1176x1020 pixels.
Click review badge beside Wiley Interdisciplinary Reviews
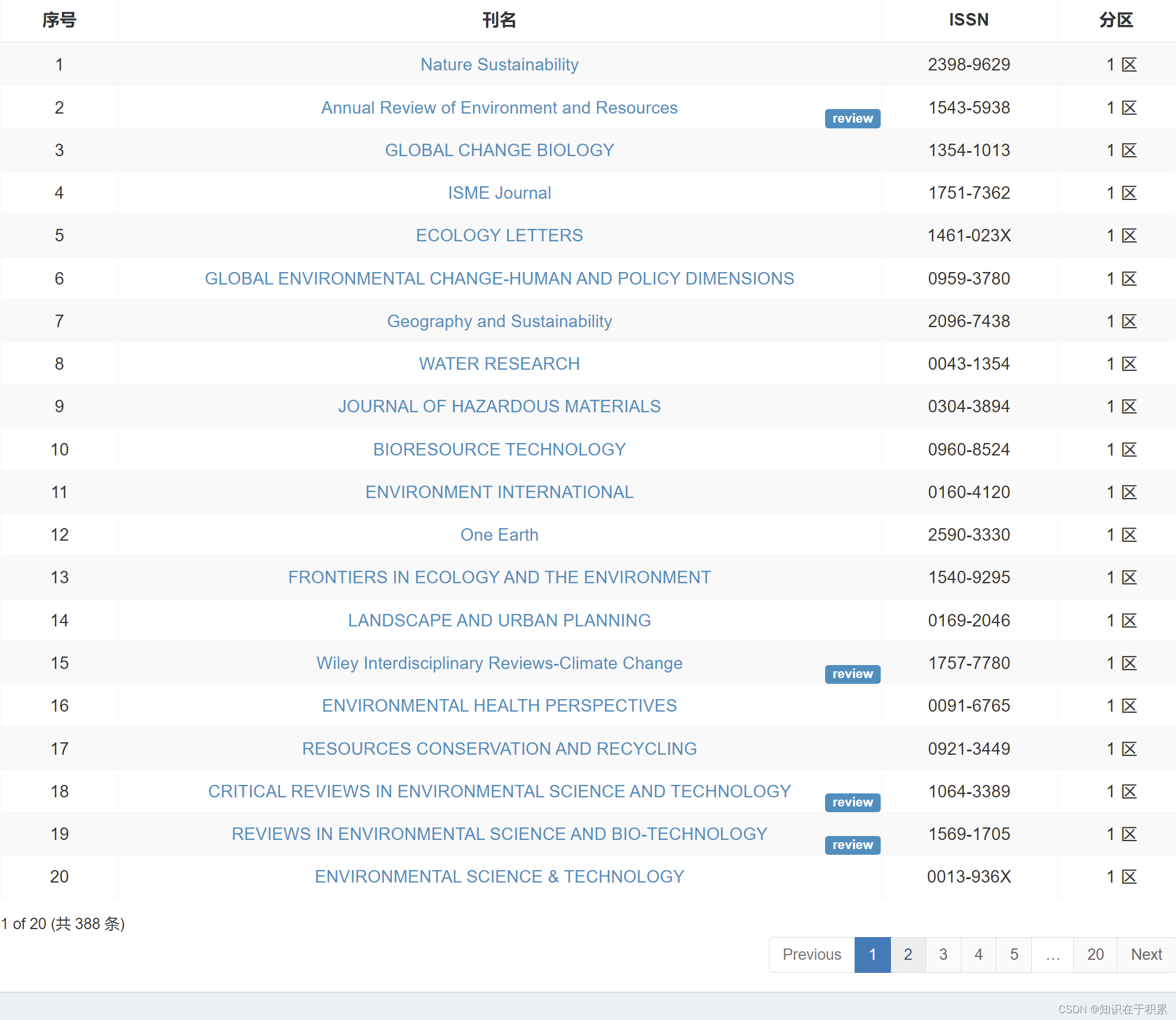tap(852, 674)
